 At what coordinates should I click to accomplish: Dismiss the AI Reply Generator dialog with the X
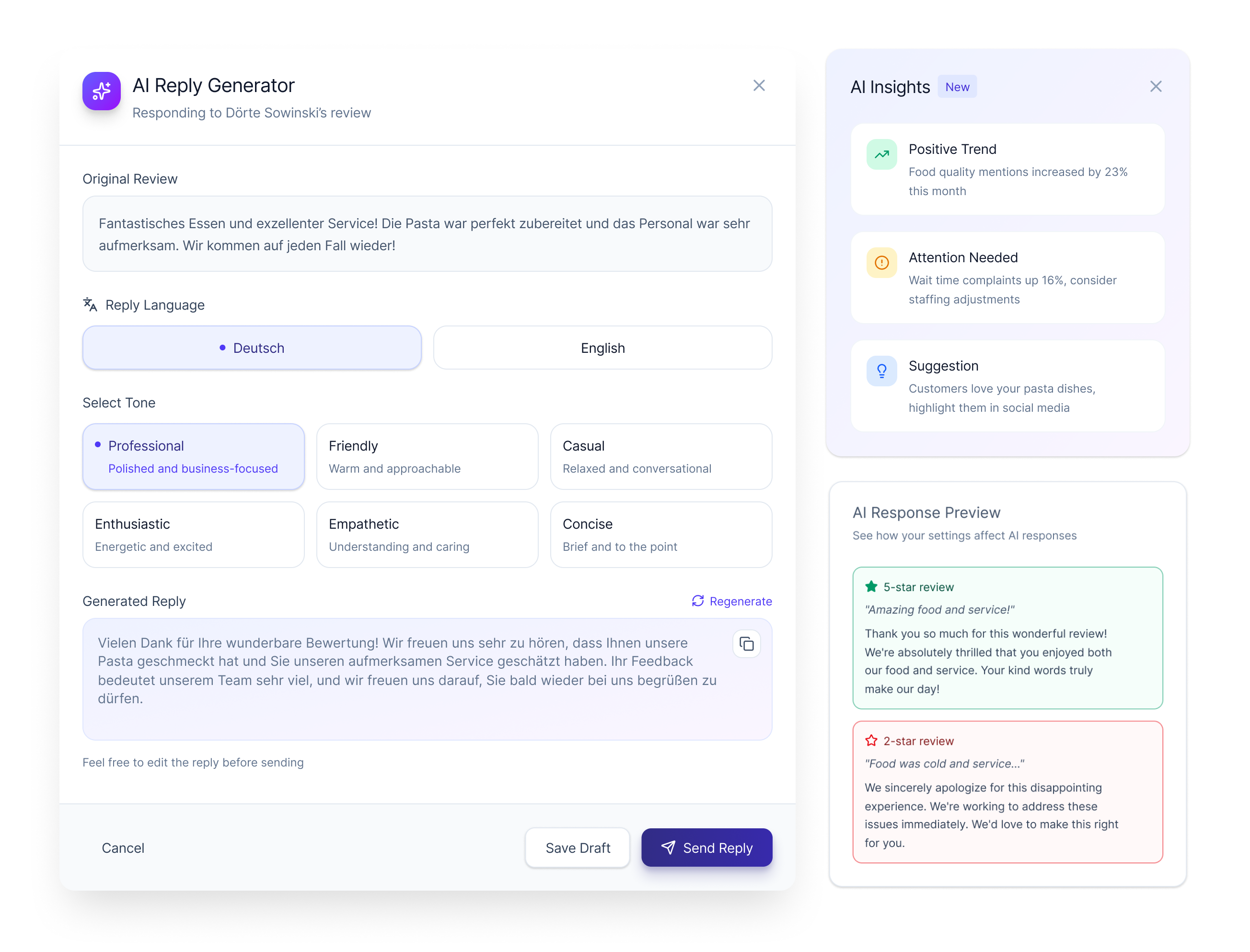(x=759, y=86)
